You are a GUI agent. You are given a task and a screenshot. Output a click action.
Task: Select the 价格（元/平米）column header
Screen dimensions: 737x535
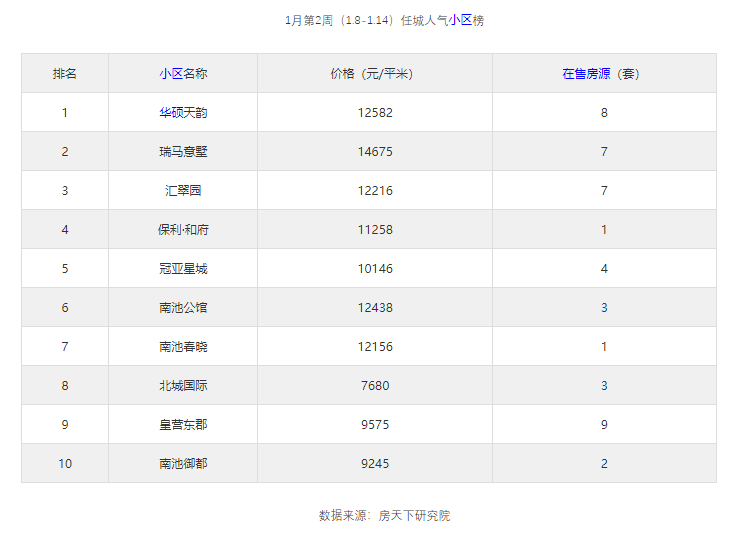[375, 73]
